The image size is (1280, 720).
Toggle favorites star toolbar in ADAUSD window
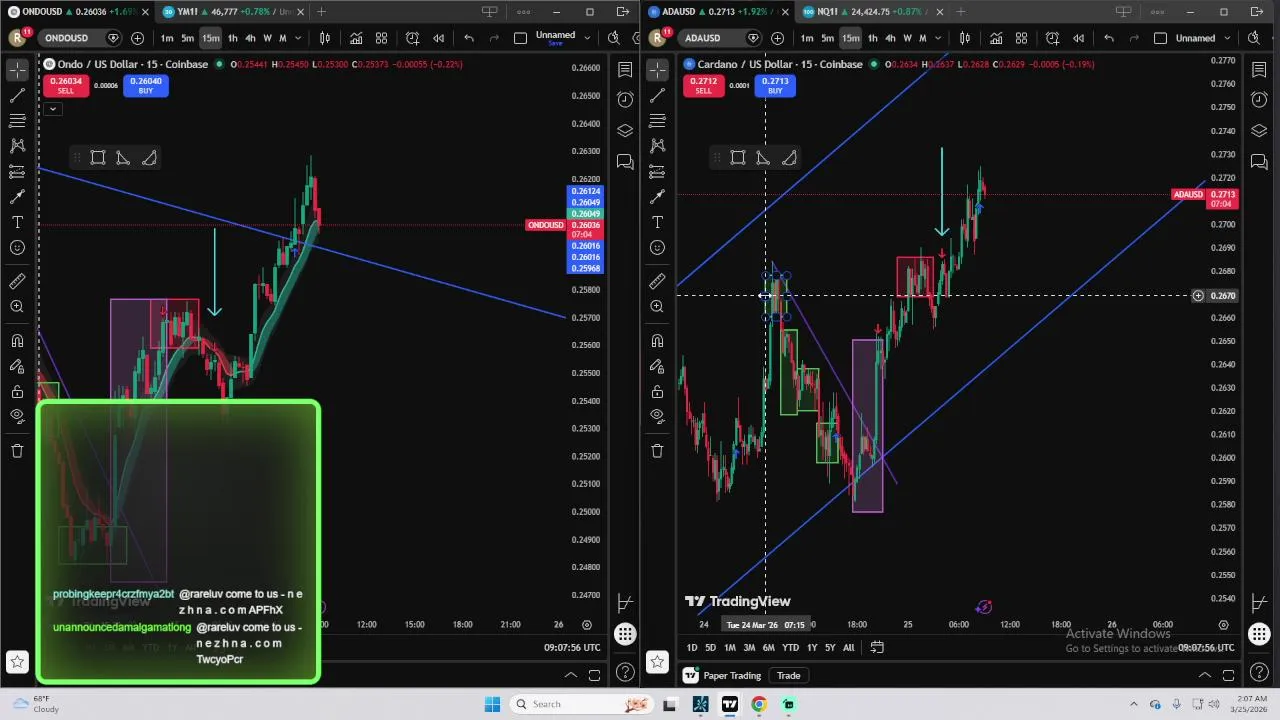[657, 661]
